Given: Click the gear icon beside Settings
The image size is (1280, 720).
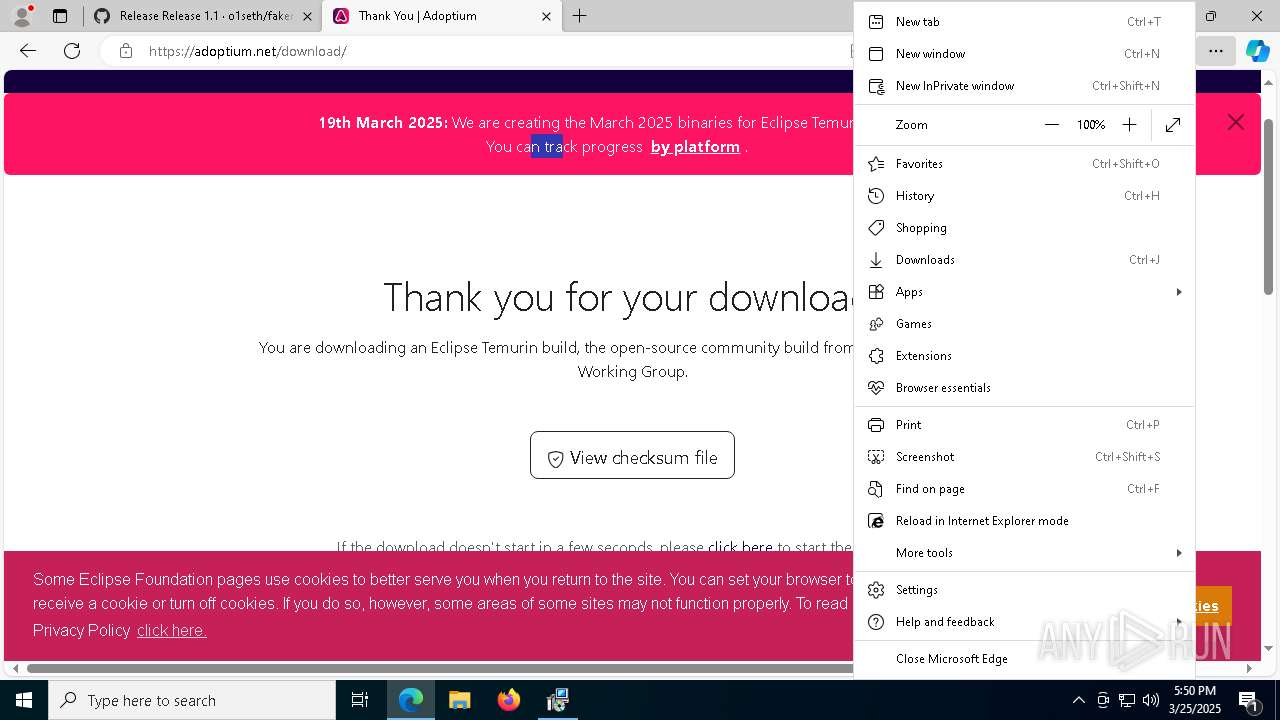Looking at the screenshot, I should (876, 590).
